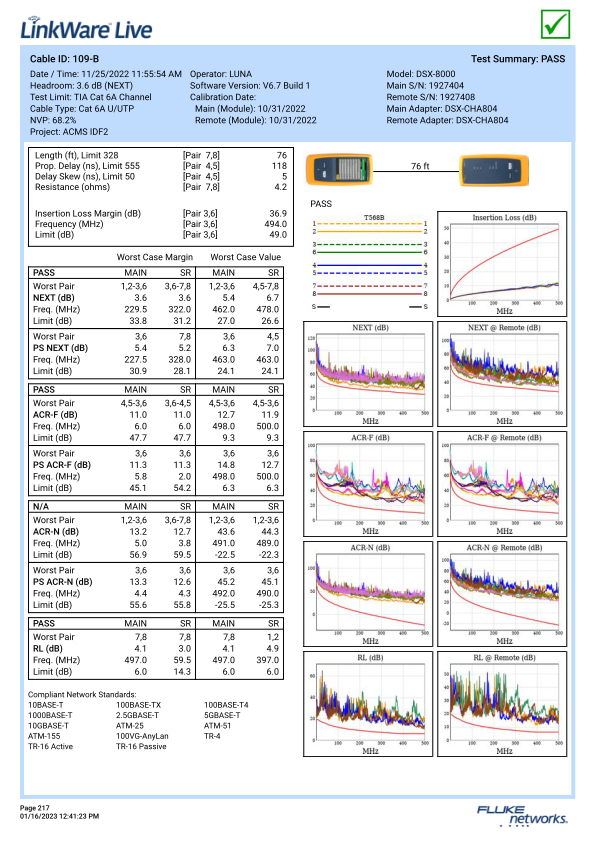The image size is (595, 841).
Task: Click the Test Summary: PASS text
Action: 518,59
